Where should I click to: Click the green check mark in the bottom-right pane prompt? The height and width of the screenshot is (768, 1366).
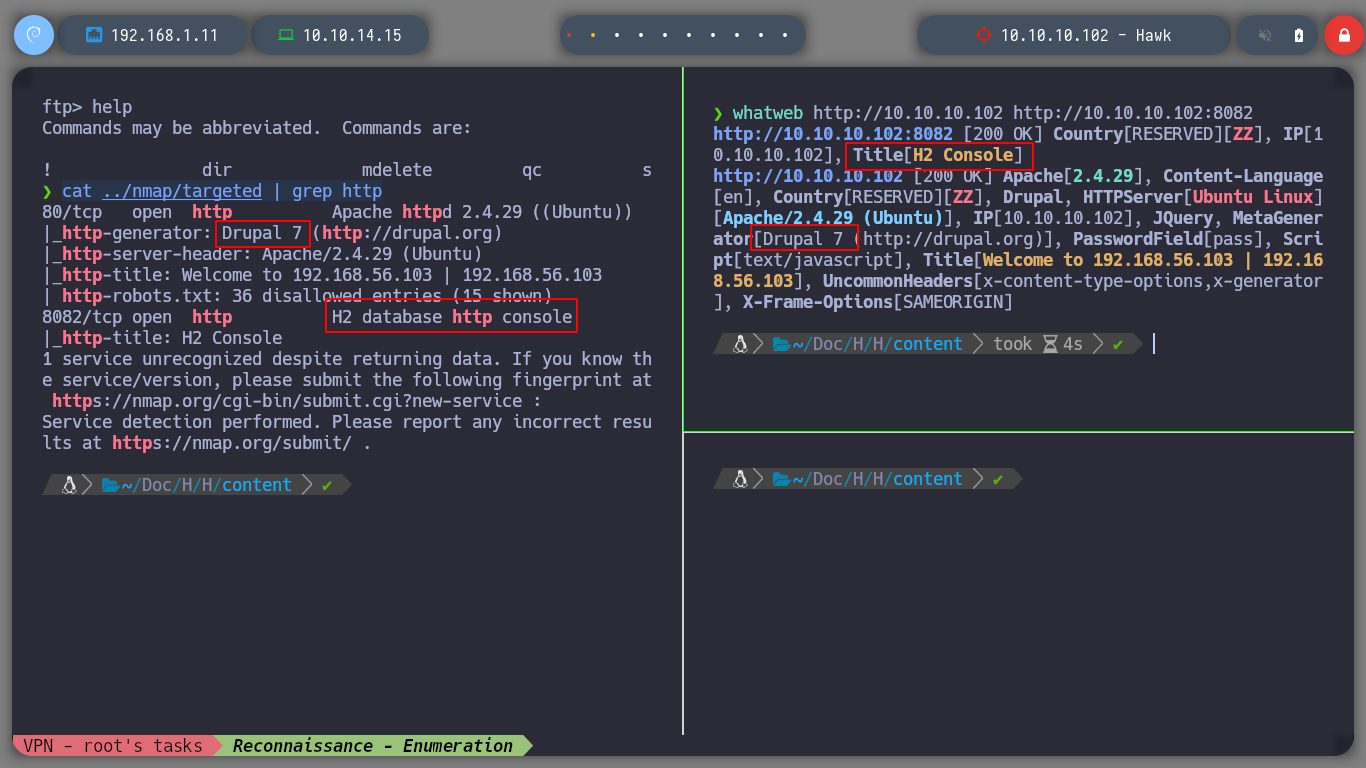click(x=998, y=479)
